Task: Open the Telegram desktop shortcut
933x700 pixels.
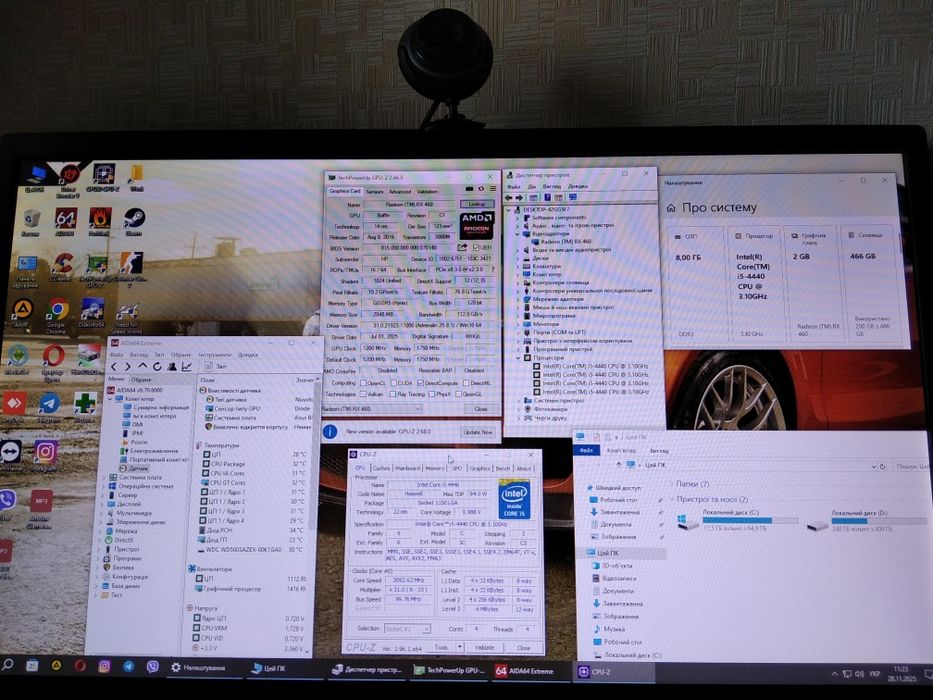Action: tap(49, 405)
